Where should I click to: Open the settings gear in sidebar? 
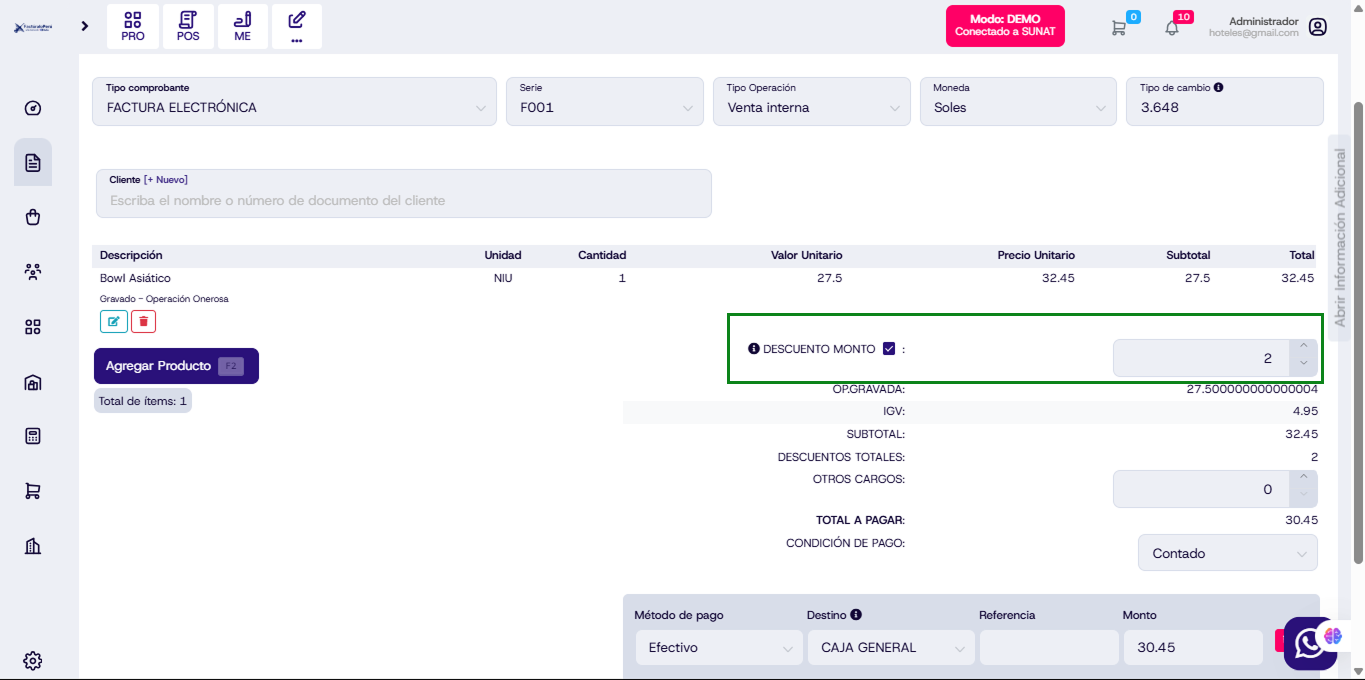tap(33, 660)
